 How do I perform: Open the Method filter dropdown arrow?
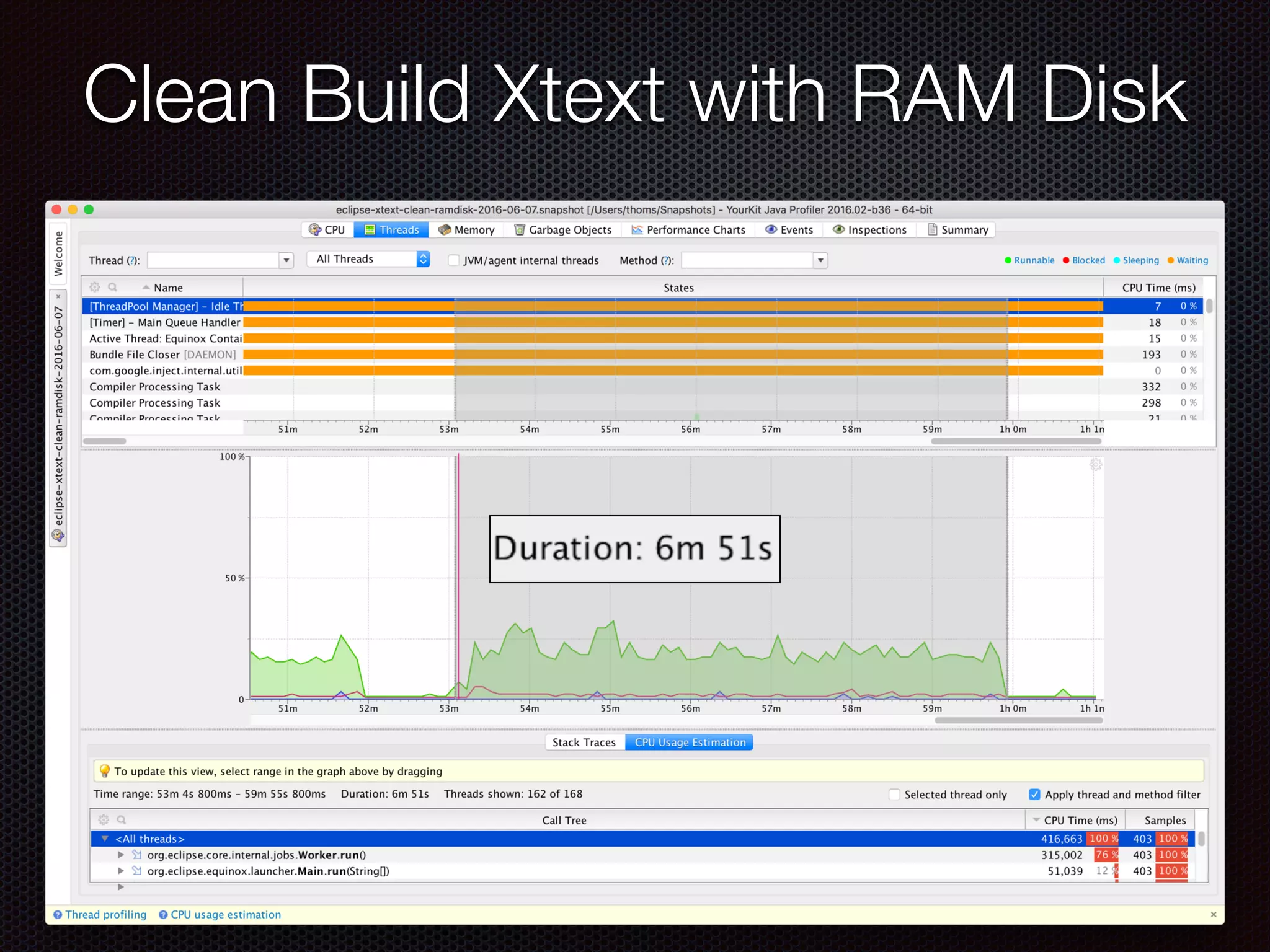820,260
